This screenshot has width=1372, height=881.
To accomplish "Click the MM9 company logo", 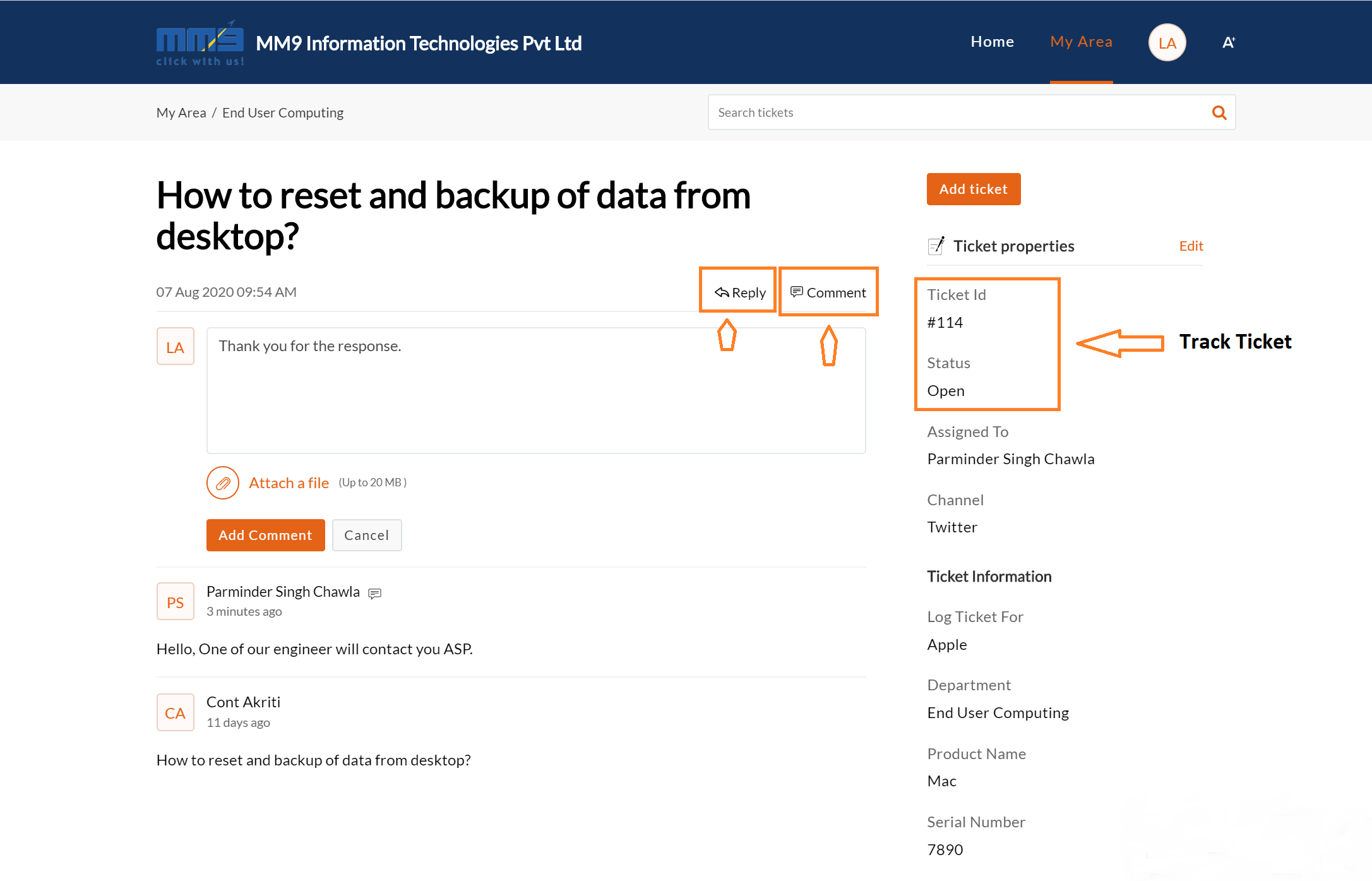I will pos(200,43).
